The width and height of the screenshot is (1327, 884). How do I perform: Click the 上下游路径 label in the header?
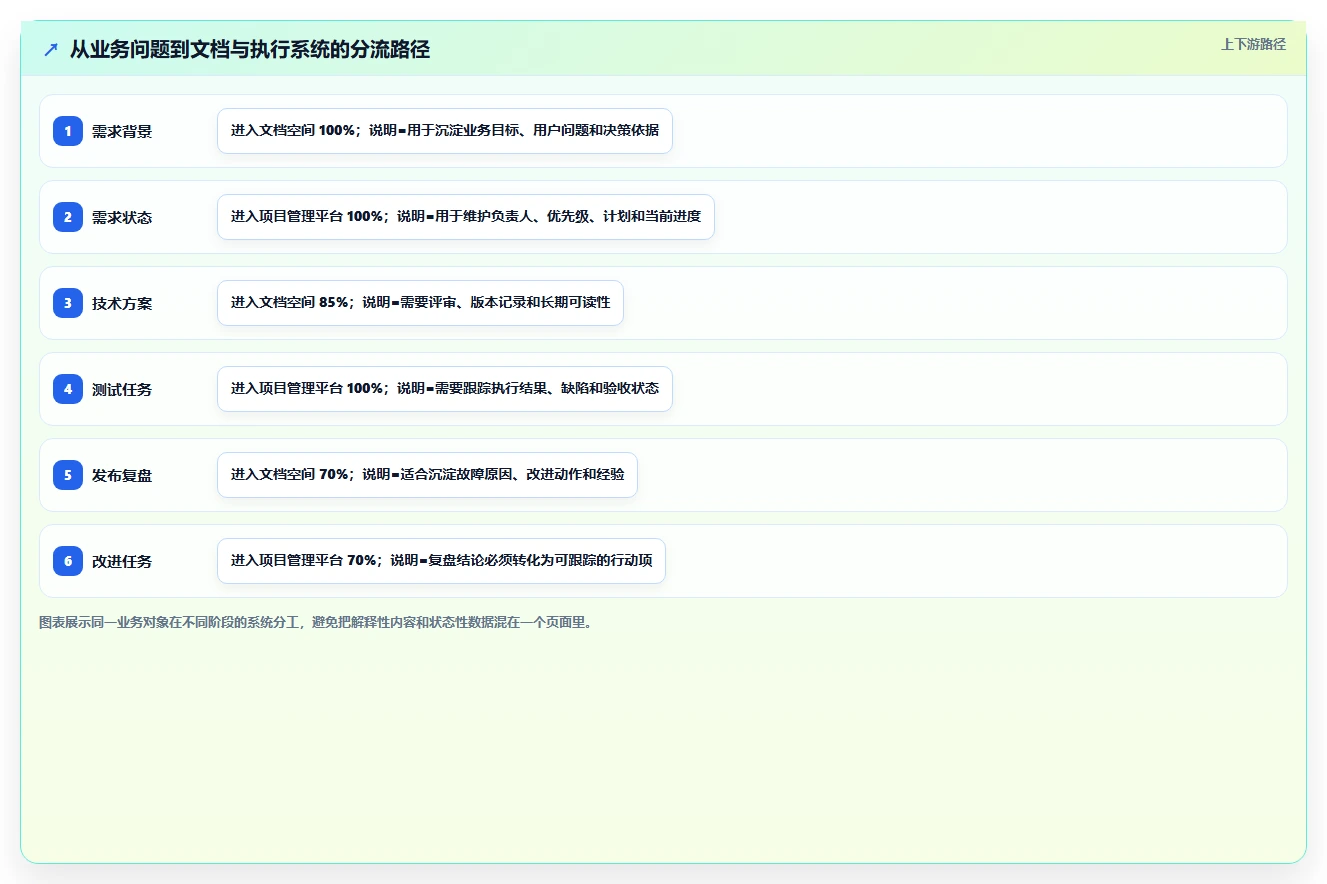click(1253, 44)
